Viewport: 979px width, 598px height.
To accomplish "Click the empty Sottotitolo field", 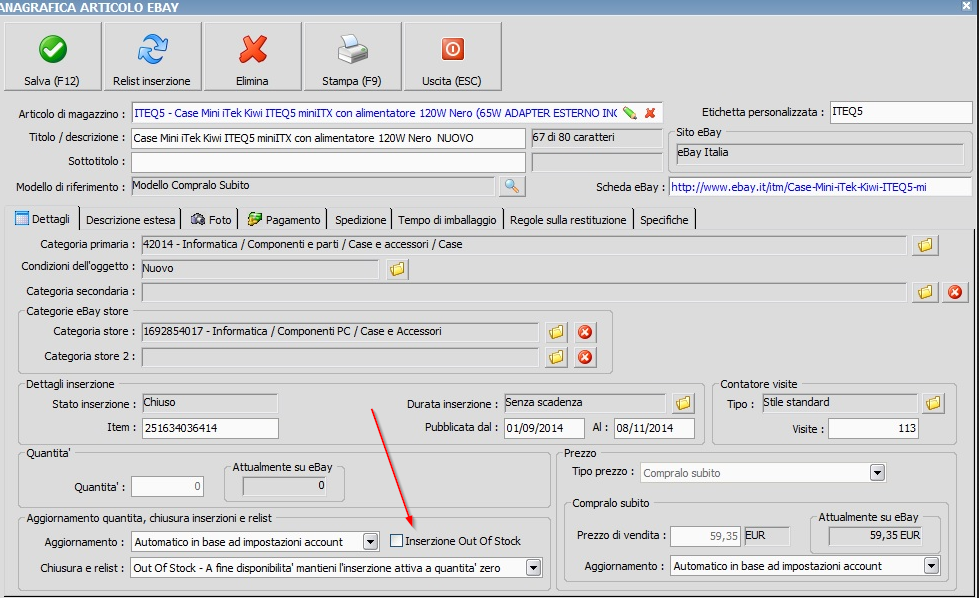I will click(x=328, y=162).
